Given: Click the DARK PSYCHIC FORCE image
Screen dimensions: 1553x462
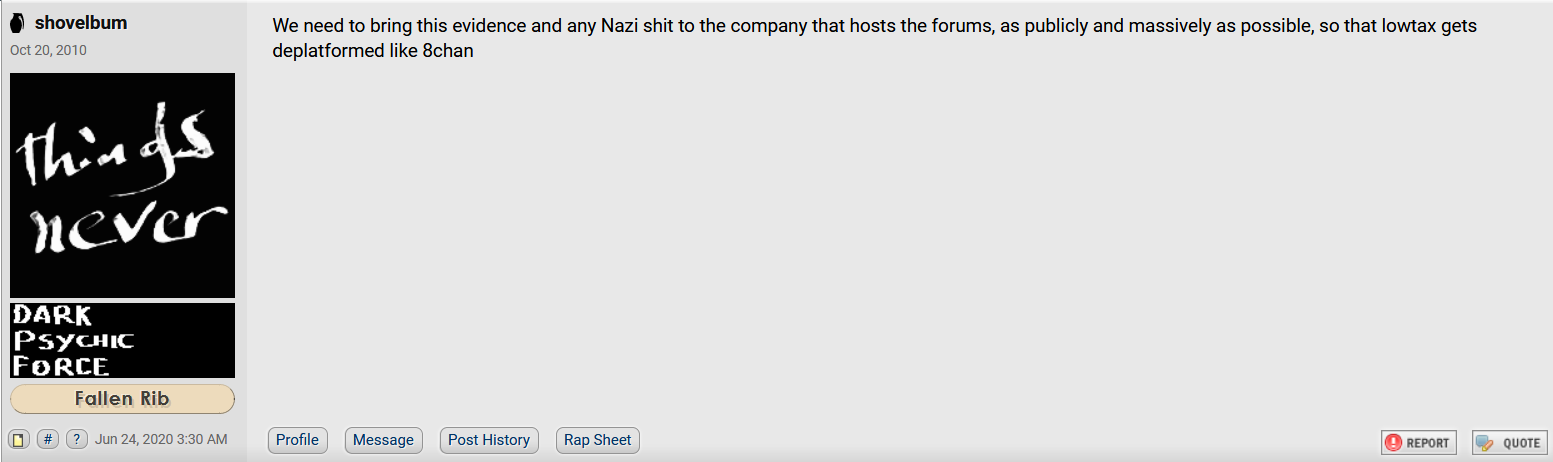Looking at the screenshot, I should [x=122, y=340].
